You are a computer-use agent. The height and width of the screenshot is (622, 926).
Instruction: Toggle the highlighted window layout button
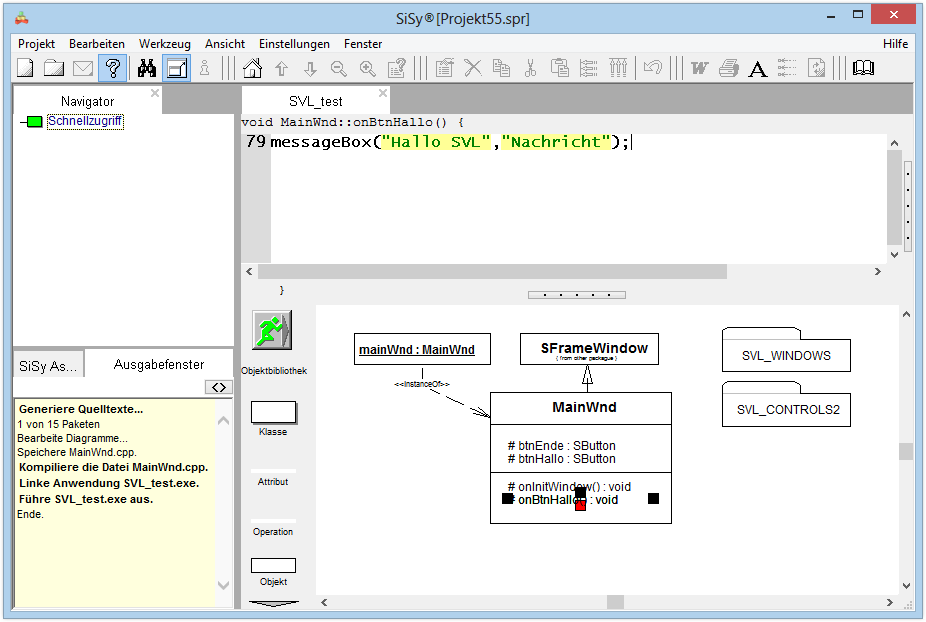177,68
